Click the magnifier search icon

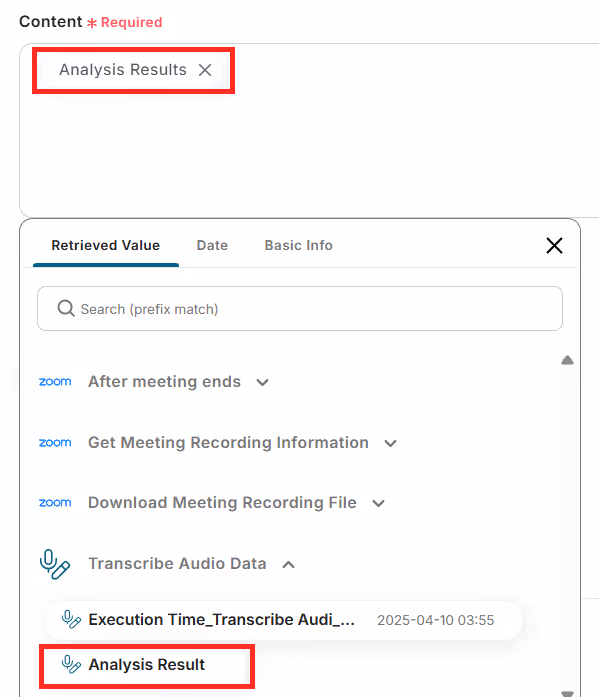[66, 308]
